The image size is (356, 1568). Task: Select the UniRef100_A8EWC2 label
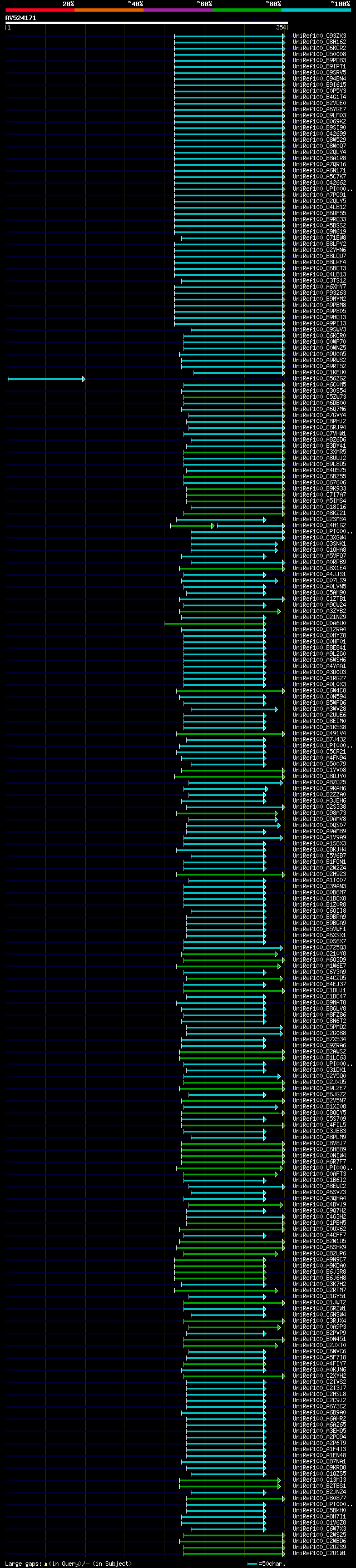pyautogui.click(x=319, y=1186)
